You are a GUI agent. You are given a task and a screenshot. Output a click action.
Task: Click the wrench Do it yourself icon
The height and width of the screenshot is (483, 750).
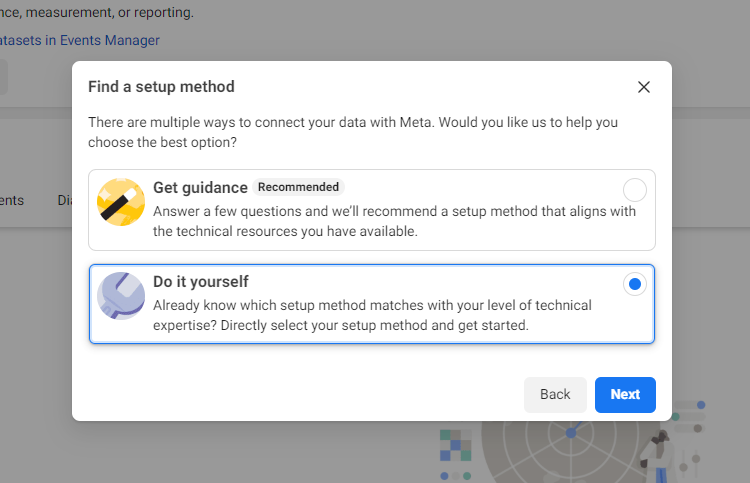(121, 296)
